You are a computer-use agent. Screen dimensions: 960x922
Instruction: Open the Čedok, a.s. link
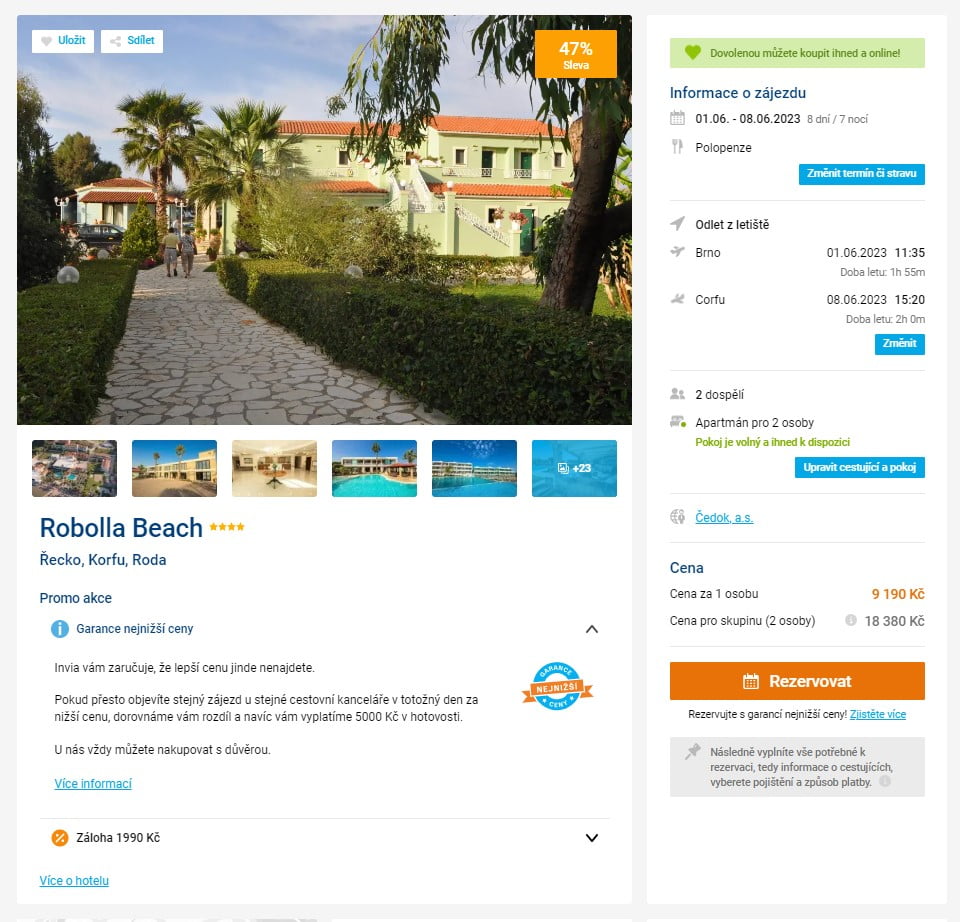coord(724,518)
